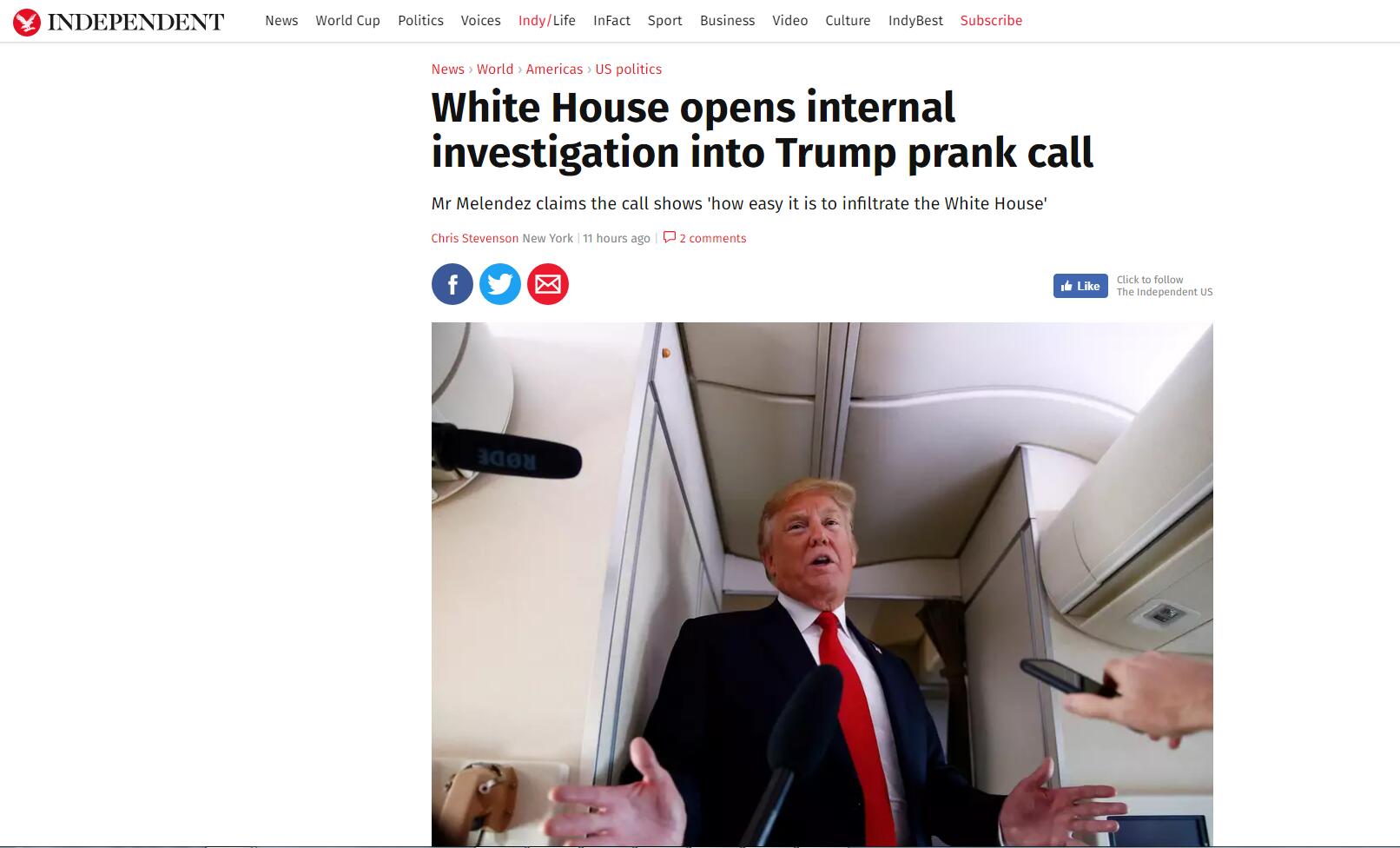
Task: Open Indy/Life section
Action: (547, 21)
